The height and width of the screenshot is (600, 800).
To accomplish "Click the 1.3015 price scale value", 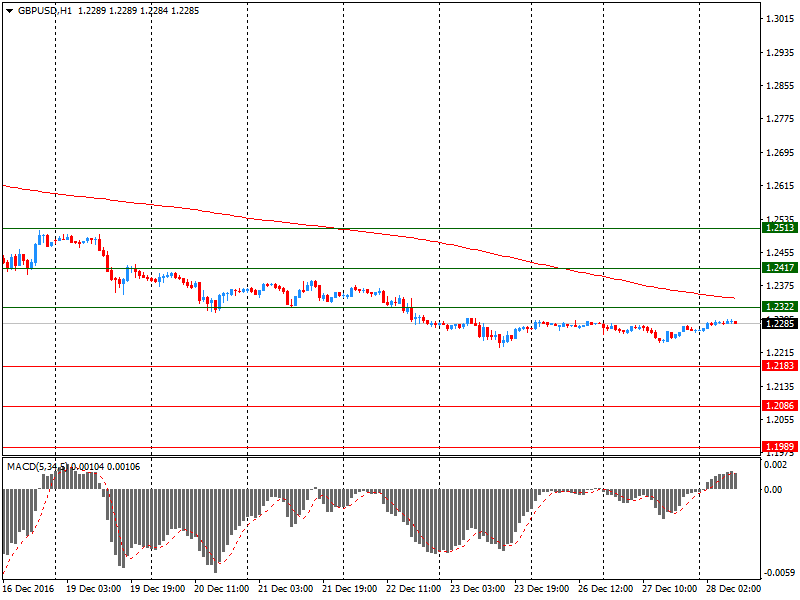I will click(x=780, y=19).
